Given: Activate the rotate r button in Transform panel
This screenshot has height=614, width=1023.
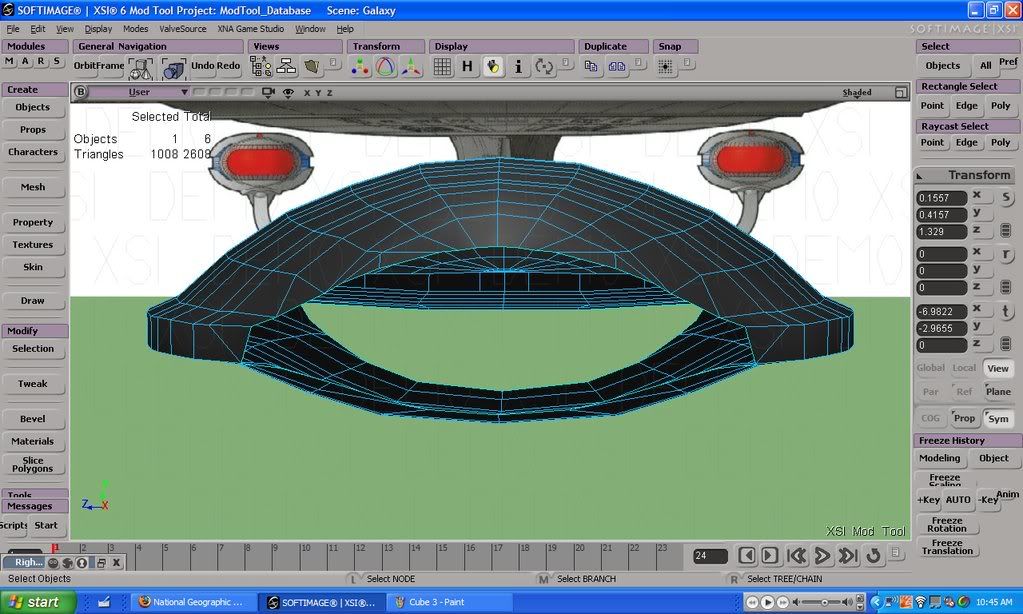Looking at the screenshot, I should (x=1006, y=254).
